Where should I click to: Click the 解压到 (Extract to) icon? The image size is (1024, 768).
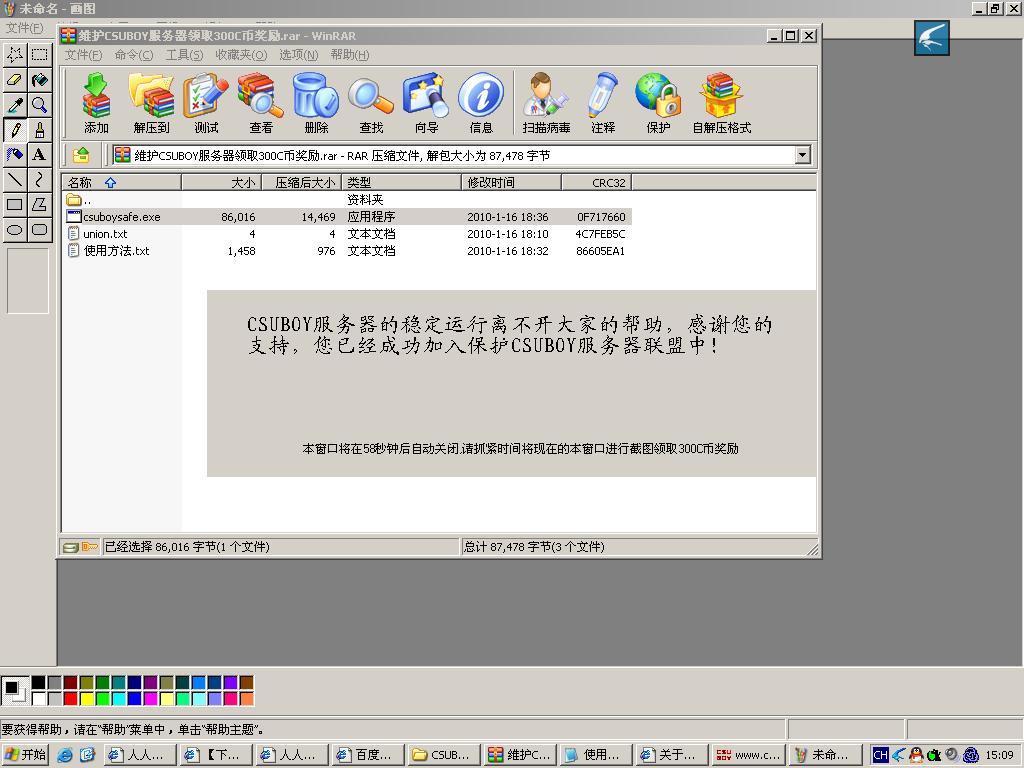[x=151, y=103]
